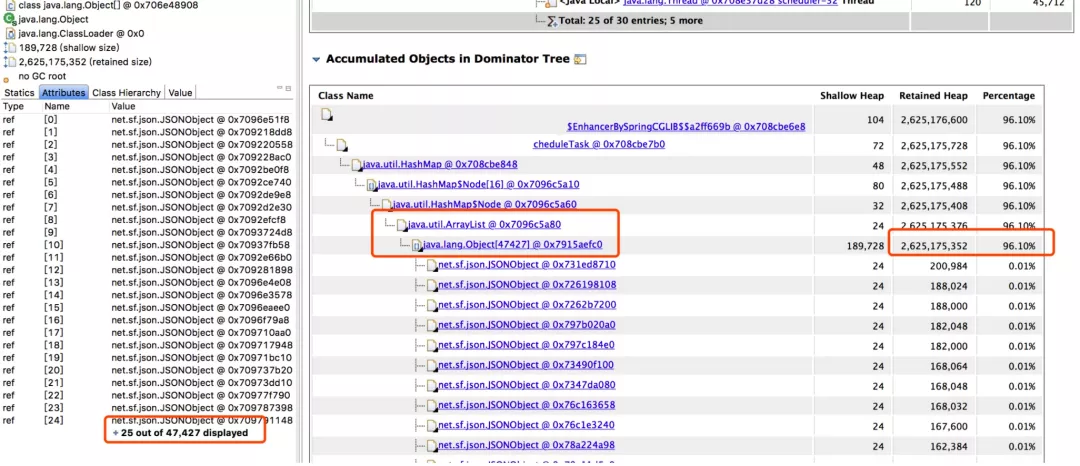This screenshot has width=1080, height=466.
Task: Click the java.lang.ClassLoader @ 0x0 icon
Action: pos(10,33)
